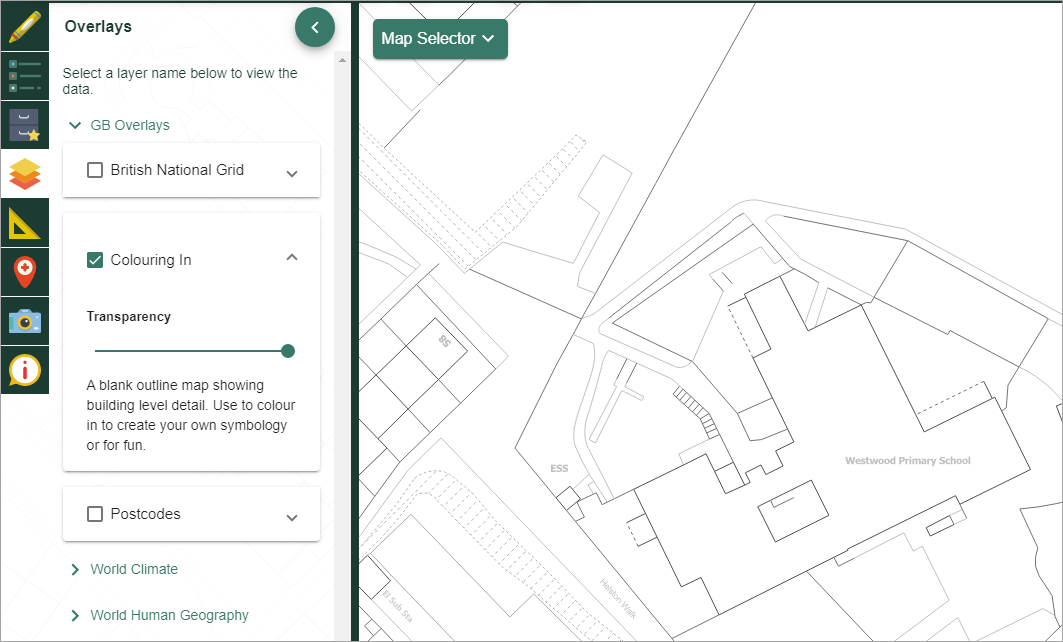Enable the British National Grid checkbox
Screen dimensions: 1063x642
pyautogui.click(x=95, y=170)
